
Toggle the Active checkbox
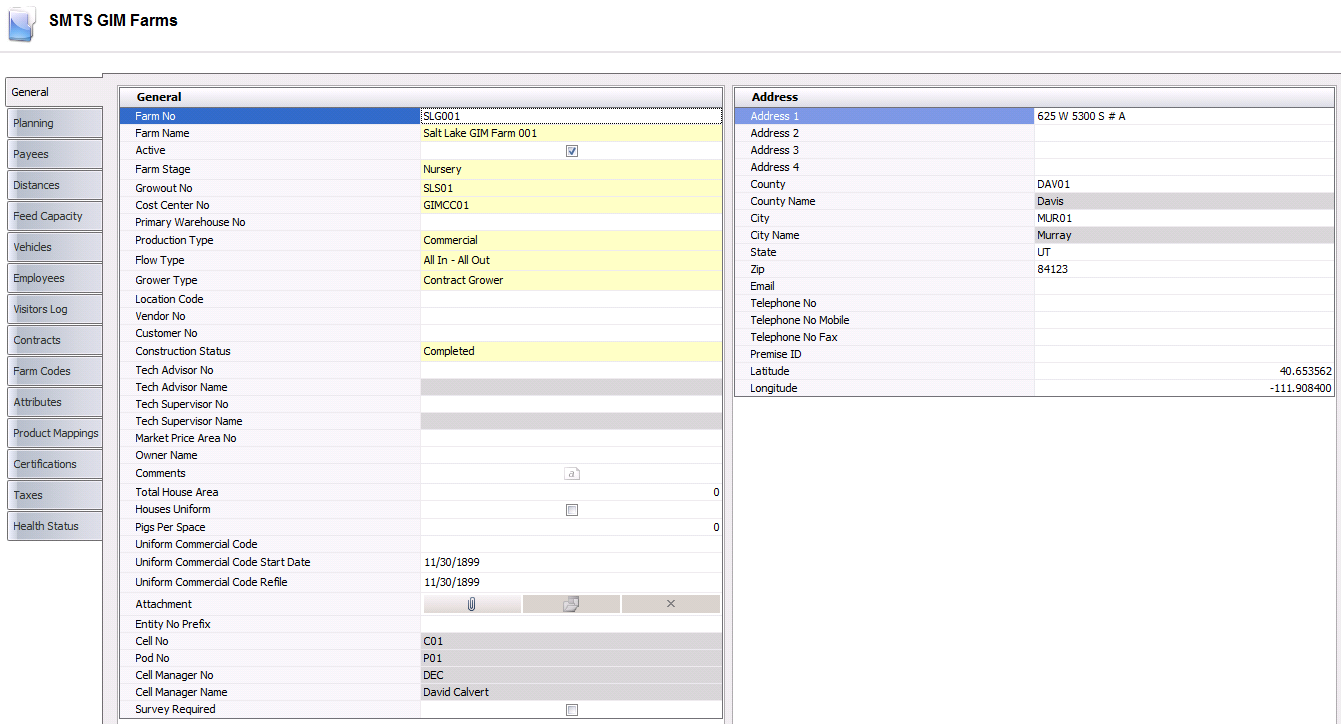coord(571,151)
